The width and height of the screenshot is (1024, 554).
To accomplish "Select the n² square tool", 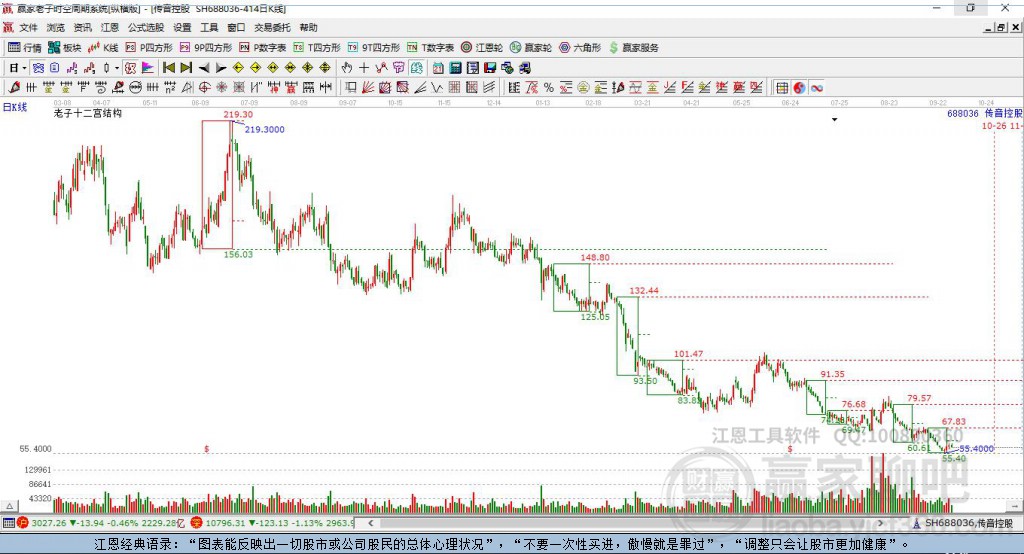I will [170, 88].
